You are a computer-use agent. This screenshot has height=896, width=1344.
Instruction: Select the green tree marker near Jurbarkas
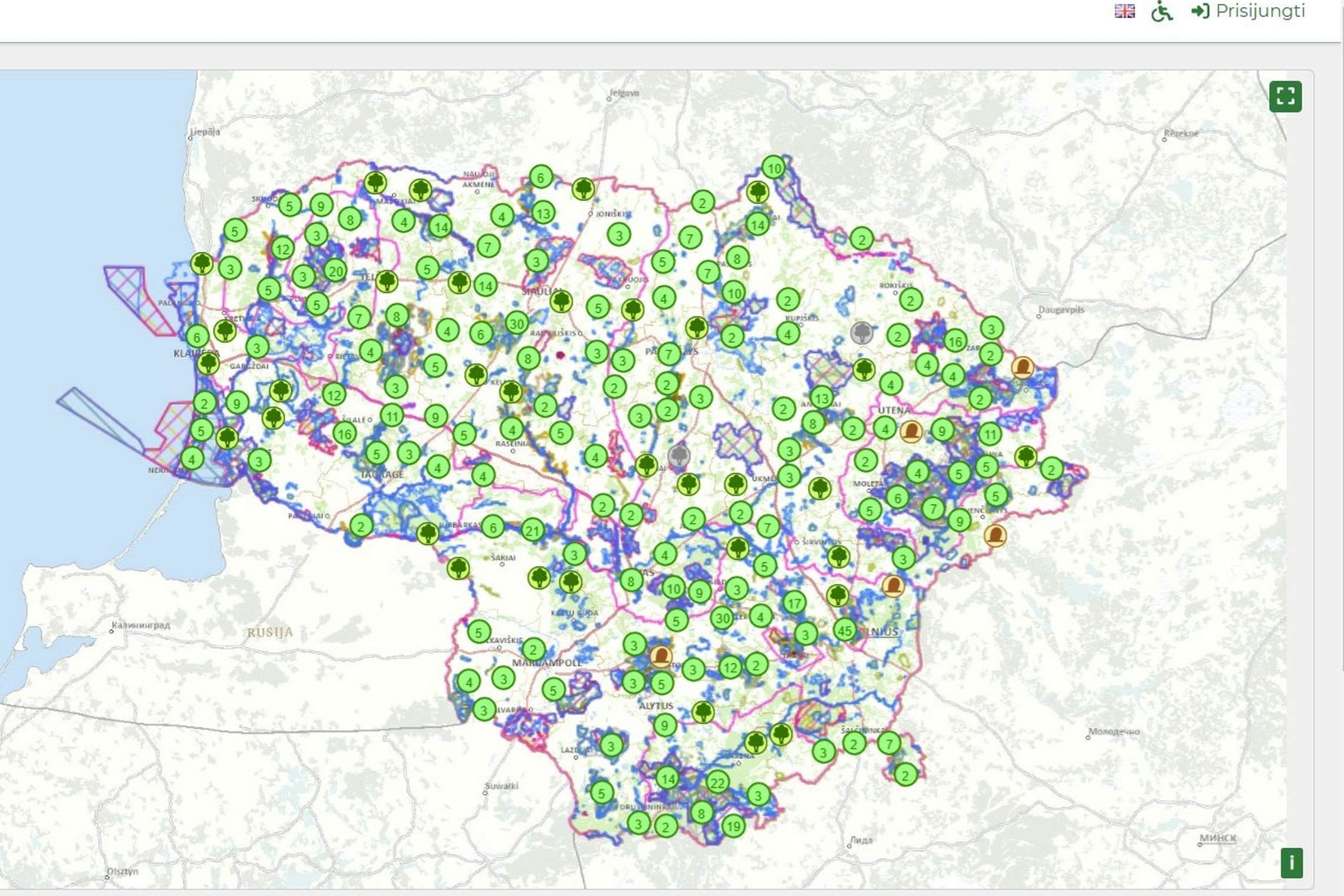428,533
